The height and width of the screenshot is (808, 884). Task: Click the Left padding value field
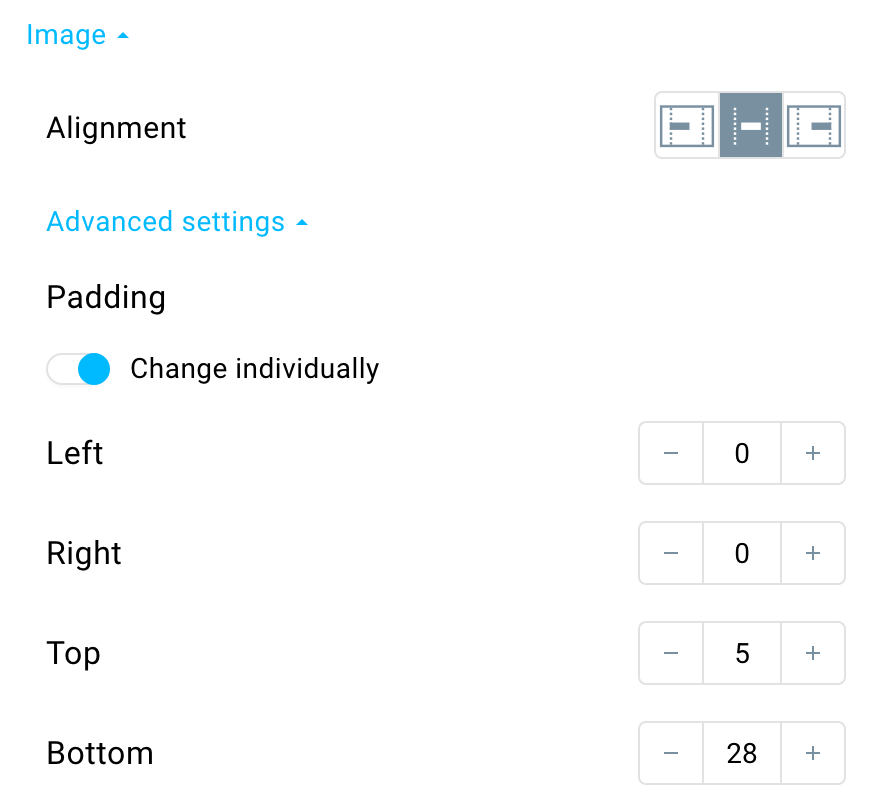[742, 453]
